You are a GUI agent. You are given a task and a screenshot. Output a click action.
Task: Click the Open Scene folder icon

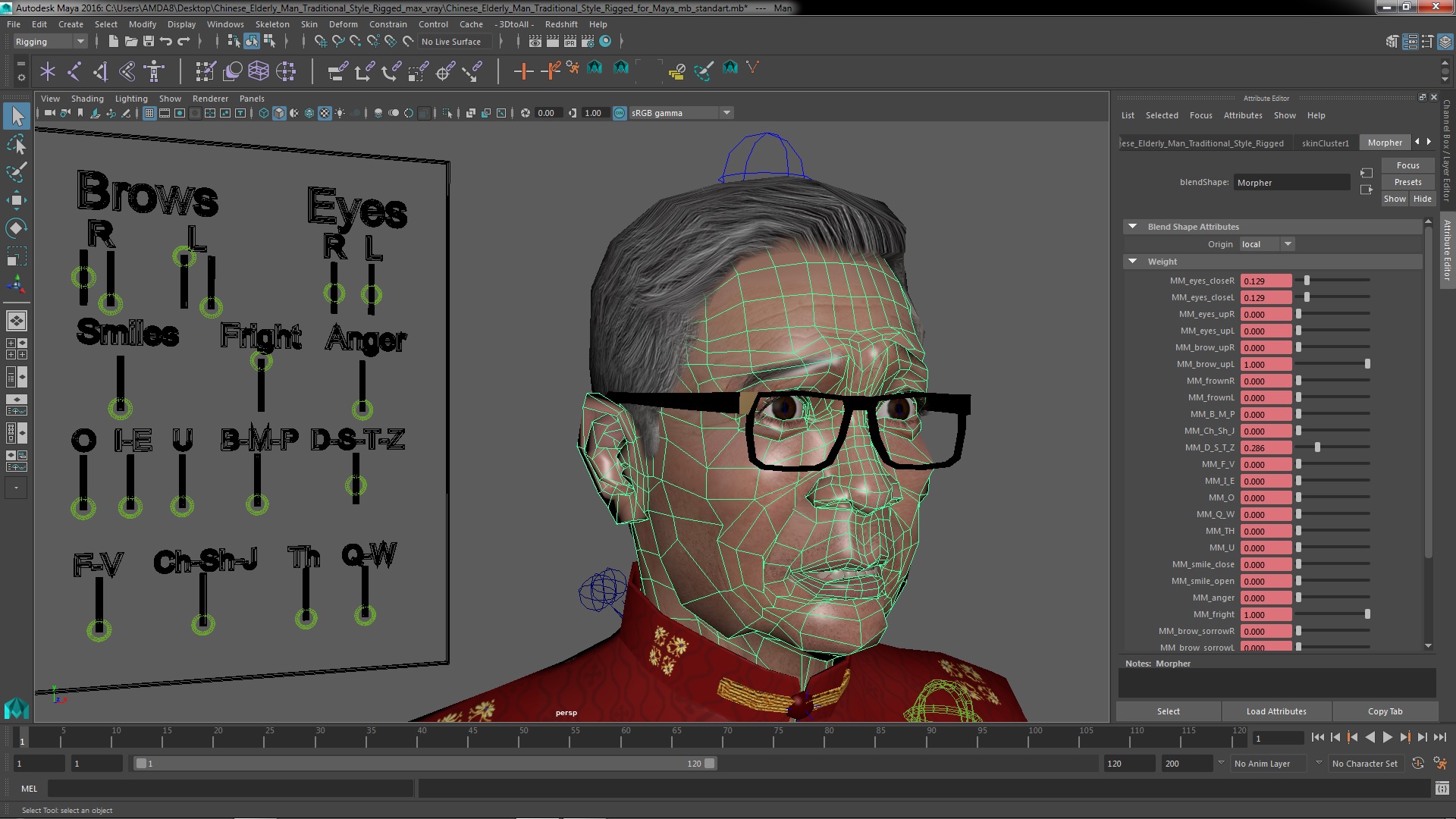pyautogui.click(x=131, y=42)
